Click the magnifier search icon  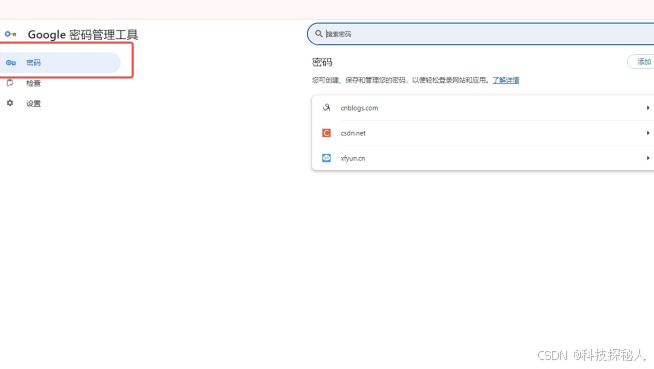click(x=319, y=33)
